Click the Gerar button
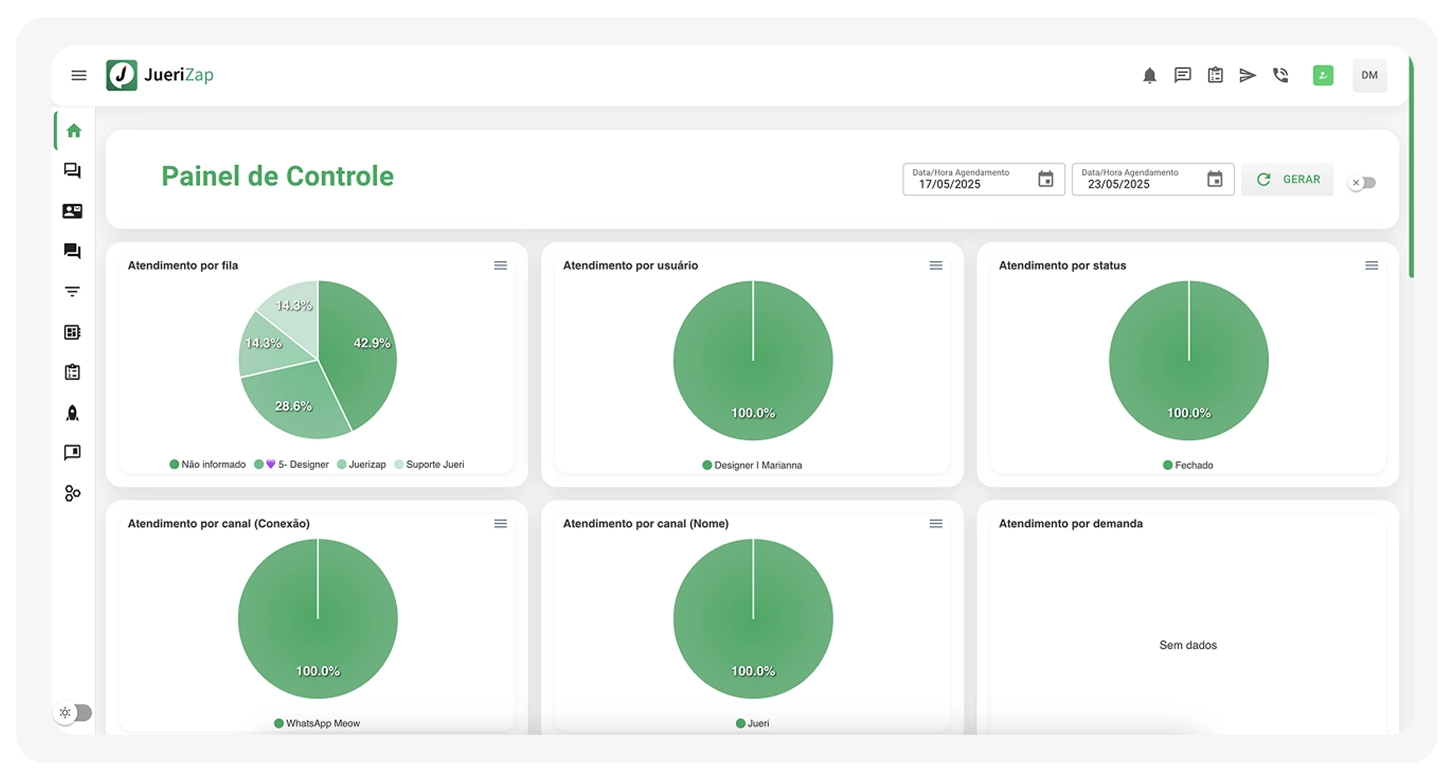Image resolution: width=1454 pixels, height=780 pixels. (x=1287, y=179)
